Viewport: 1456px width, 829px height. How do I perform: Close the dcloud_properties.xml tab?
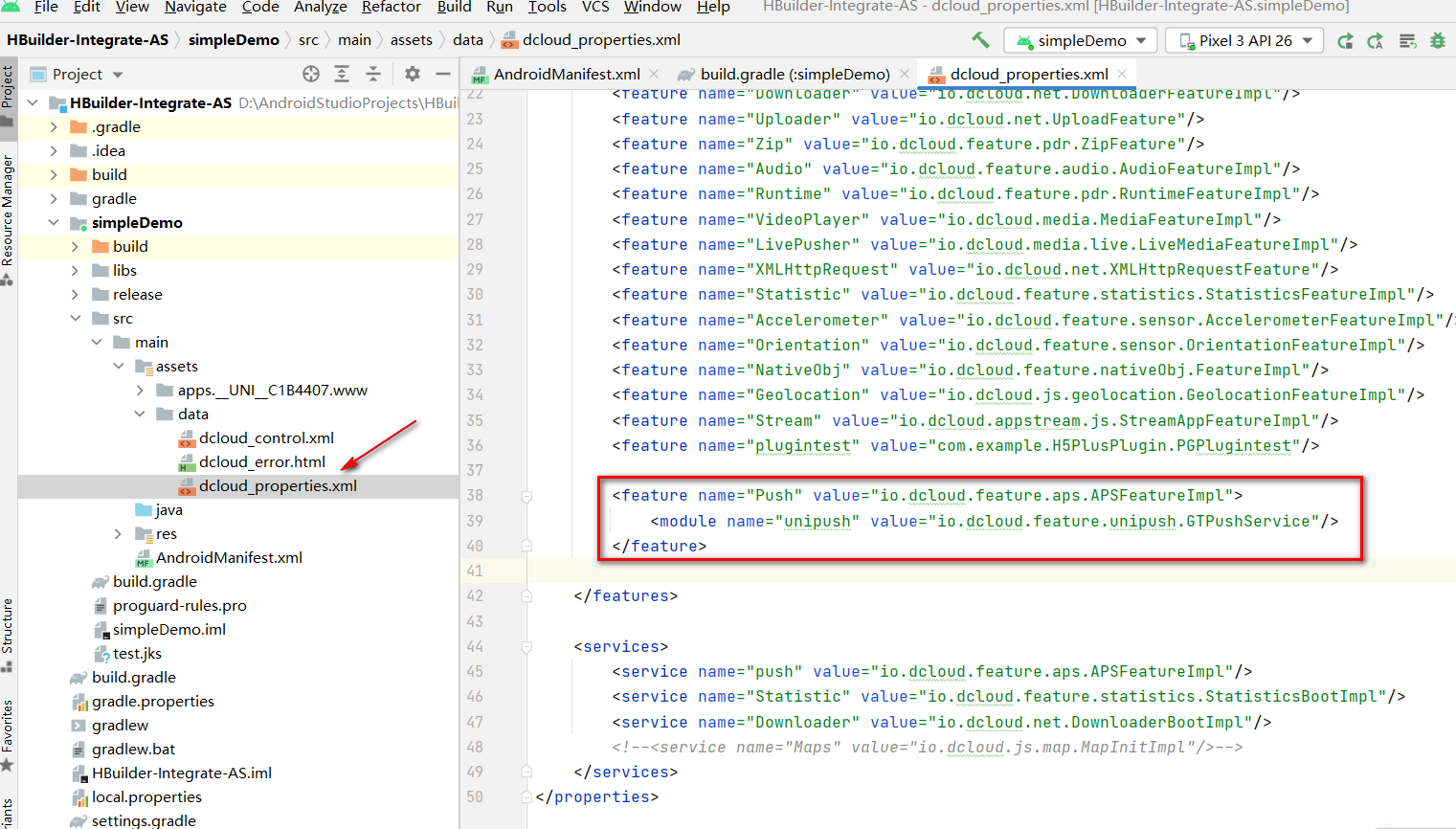tap(1122, 74)
